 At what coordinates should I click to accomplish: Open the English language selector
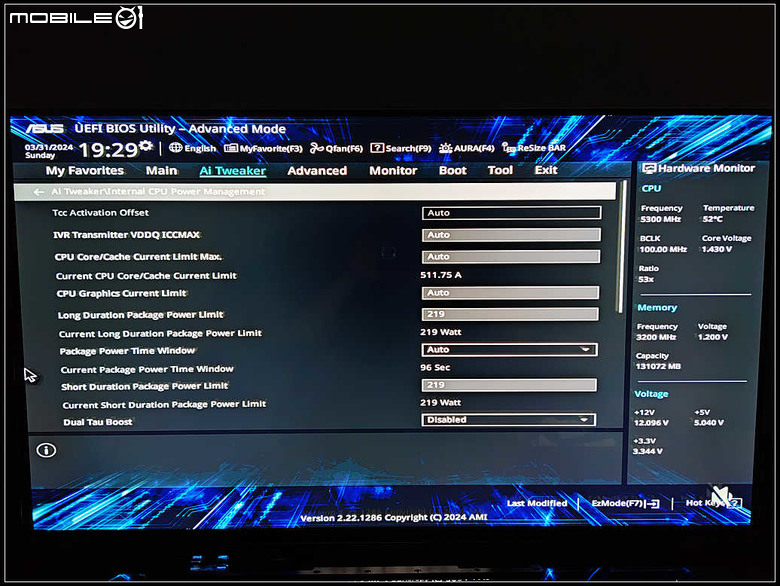click(193, 148)
